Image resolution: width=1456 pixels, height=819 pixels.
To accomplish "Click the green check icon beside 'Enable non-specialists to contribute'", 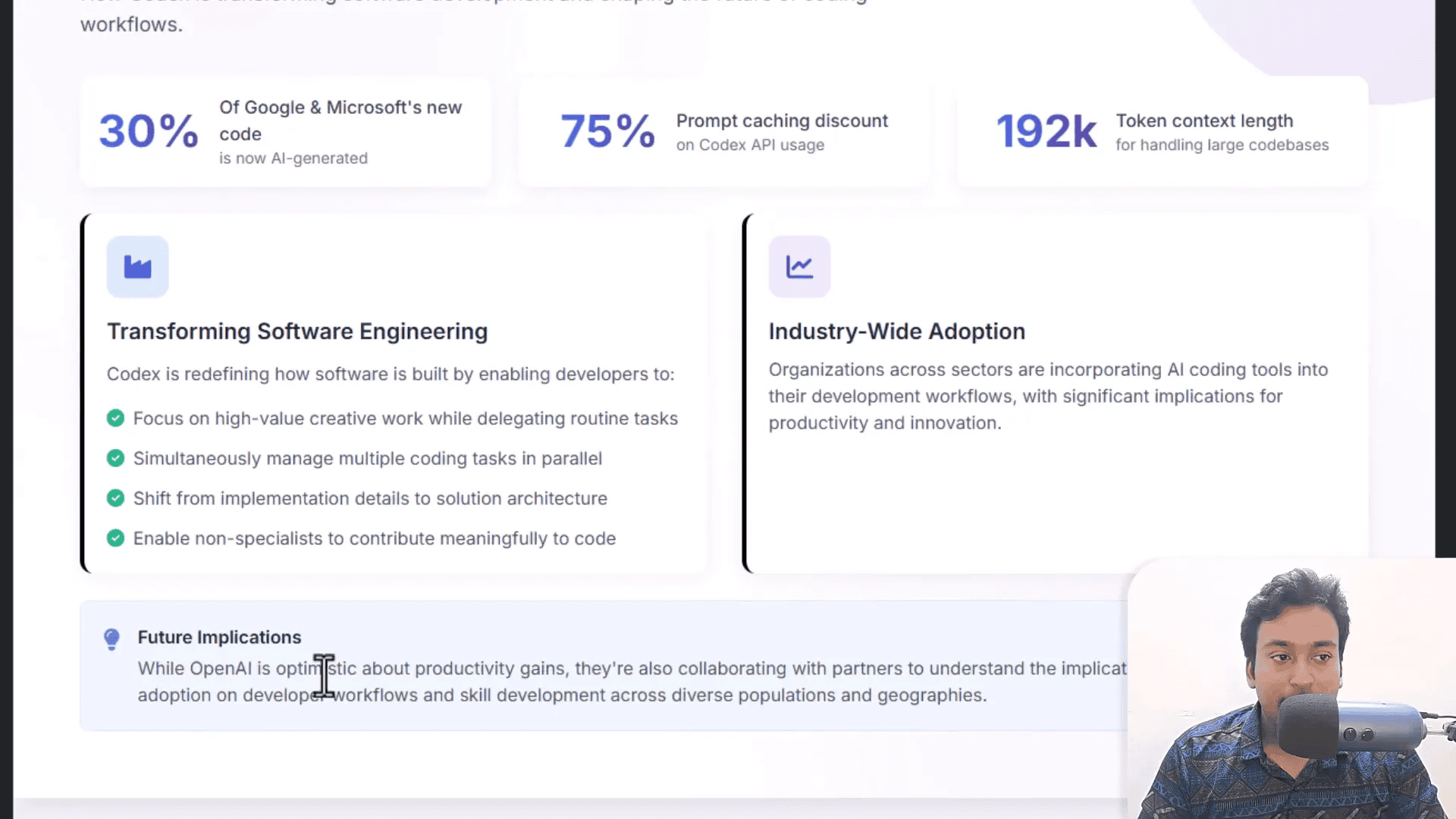I will tap(115, 538).
